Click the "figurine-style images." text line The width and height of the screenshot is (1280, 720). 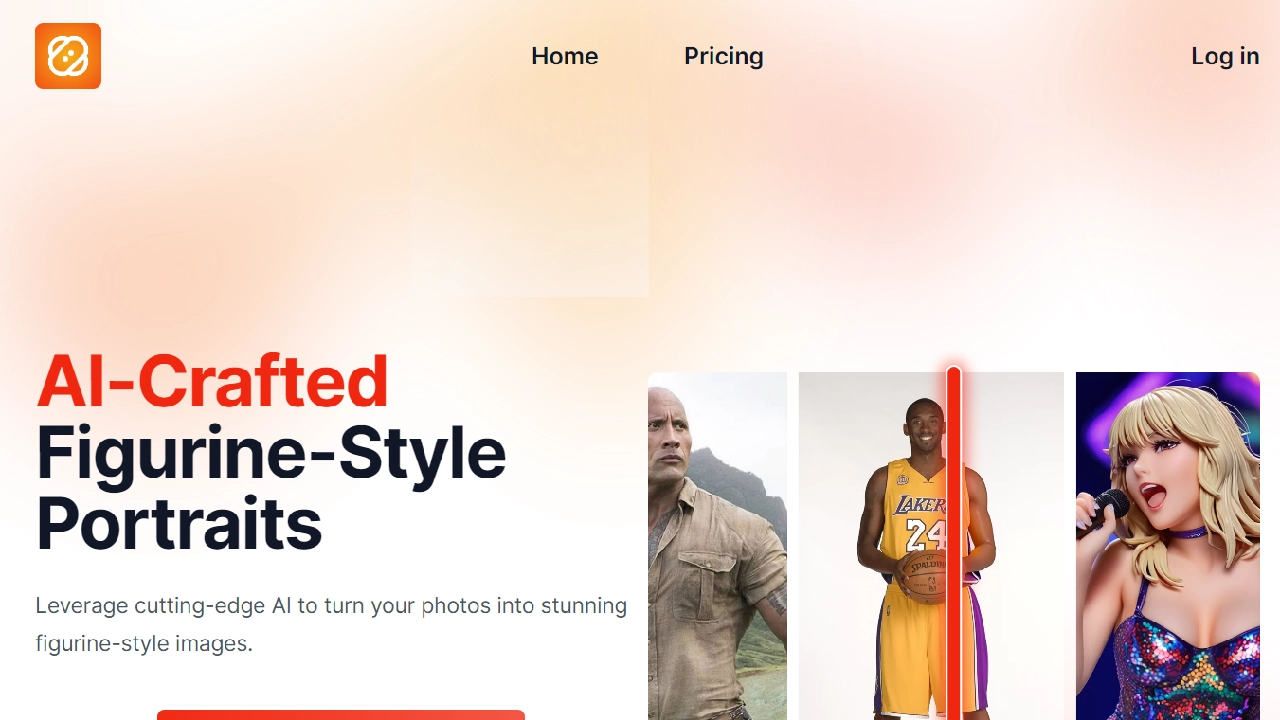click(144, 644)
